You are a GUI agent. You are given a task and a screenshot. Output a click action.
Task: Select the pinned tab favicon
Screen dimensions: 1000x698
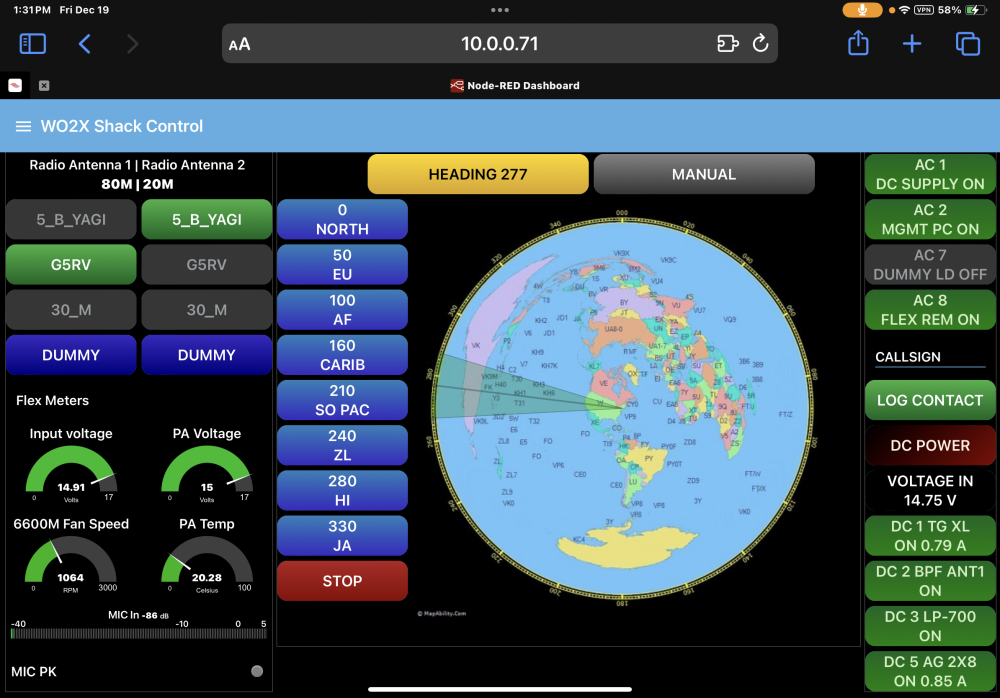(x=15, y=85)
